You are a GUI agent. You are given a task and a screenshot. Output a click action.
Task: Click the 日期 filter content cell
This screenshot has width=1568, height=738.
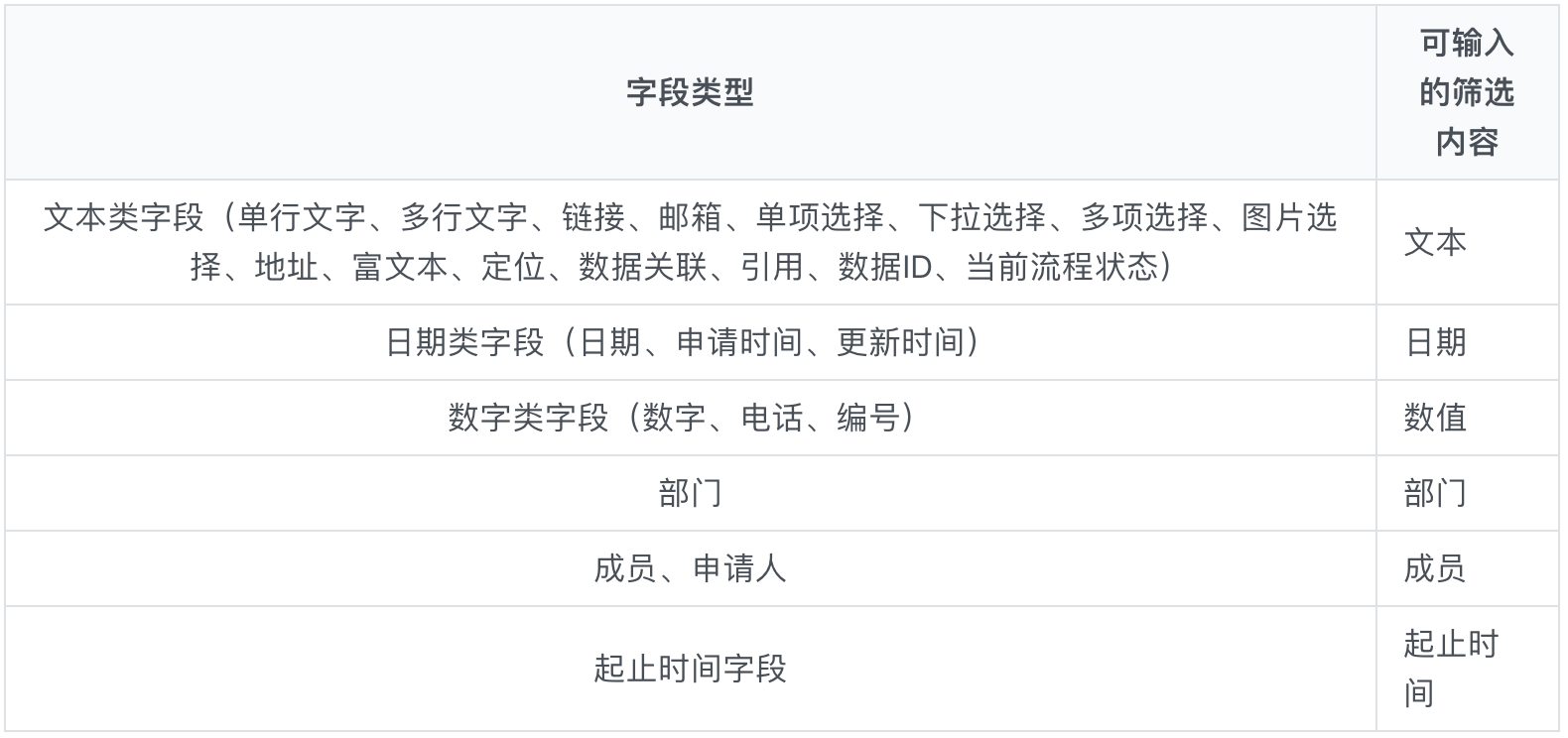pos(1467,342)
